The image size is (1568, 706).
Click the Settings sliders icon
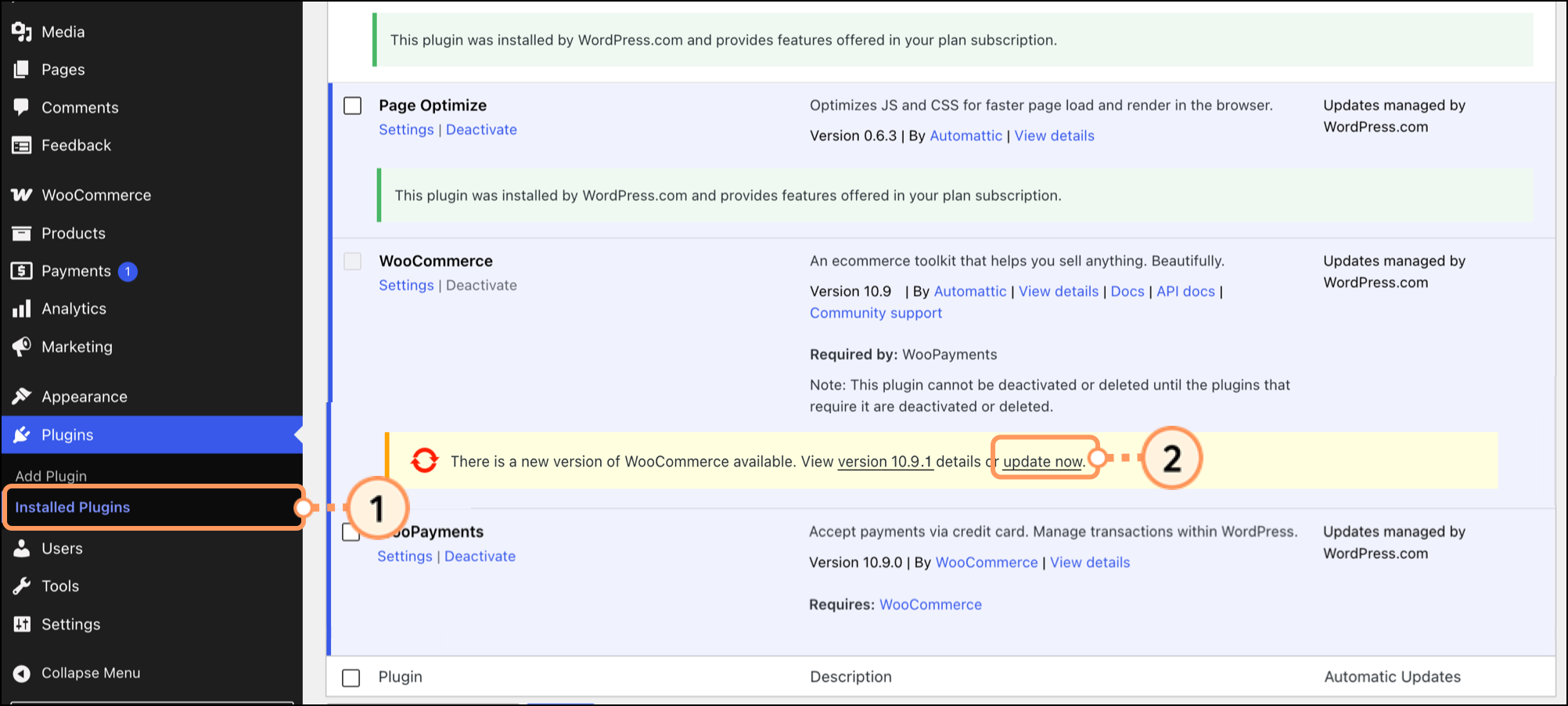click(21, 624)
